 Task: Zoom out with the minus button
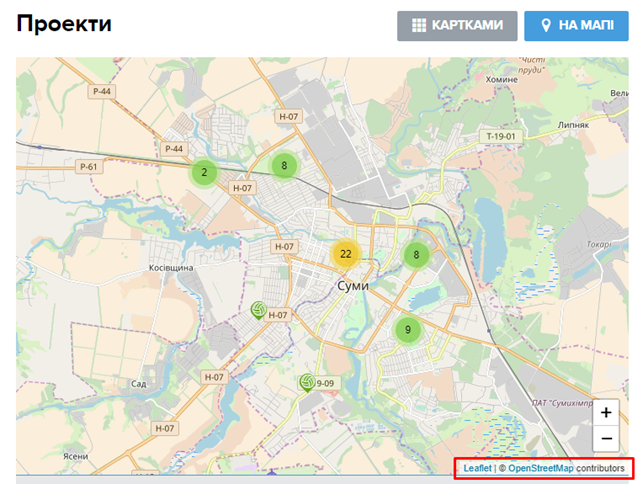point(606,438)
